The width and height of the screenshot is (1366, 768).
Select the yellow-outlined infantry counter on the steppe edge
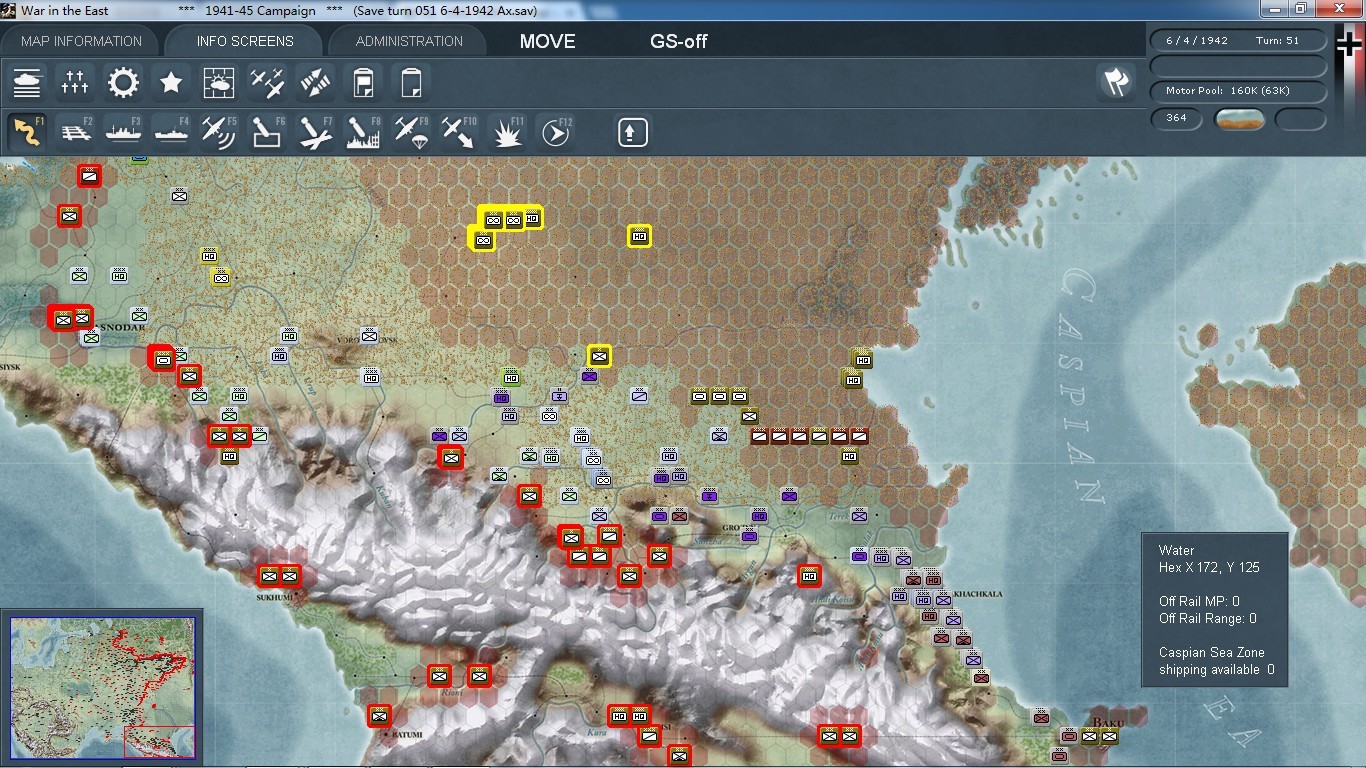[599, 356]
